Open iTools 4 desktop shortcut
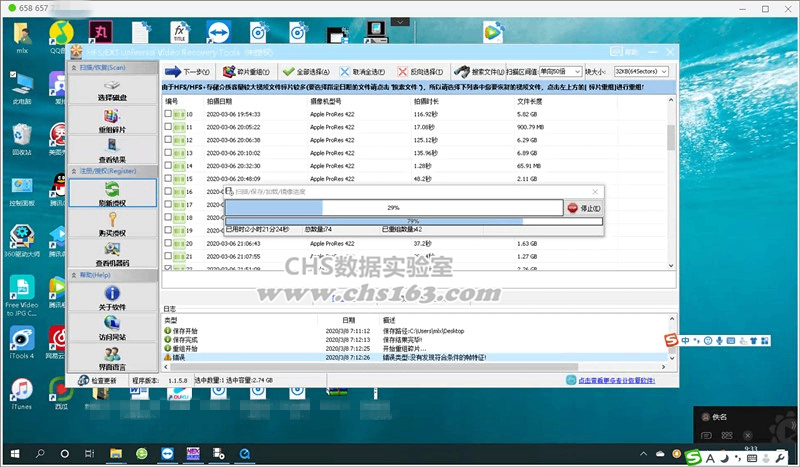The height and width of the screenshot is (467, 800). pyautogui.click(x=21, y=341)
